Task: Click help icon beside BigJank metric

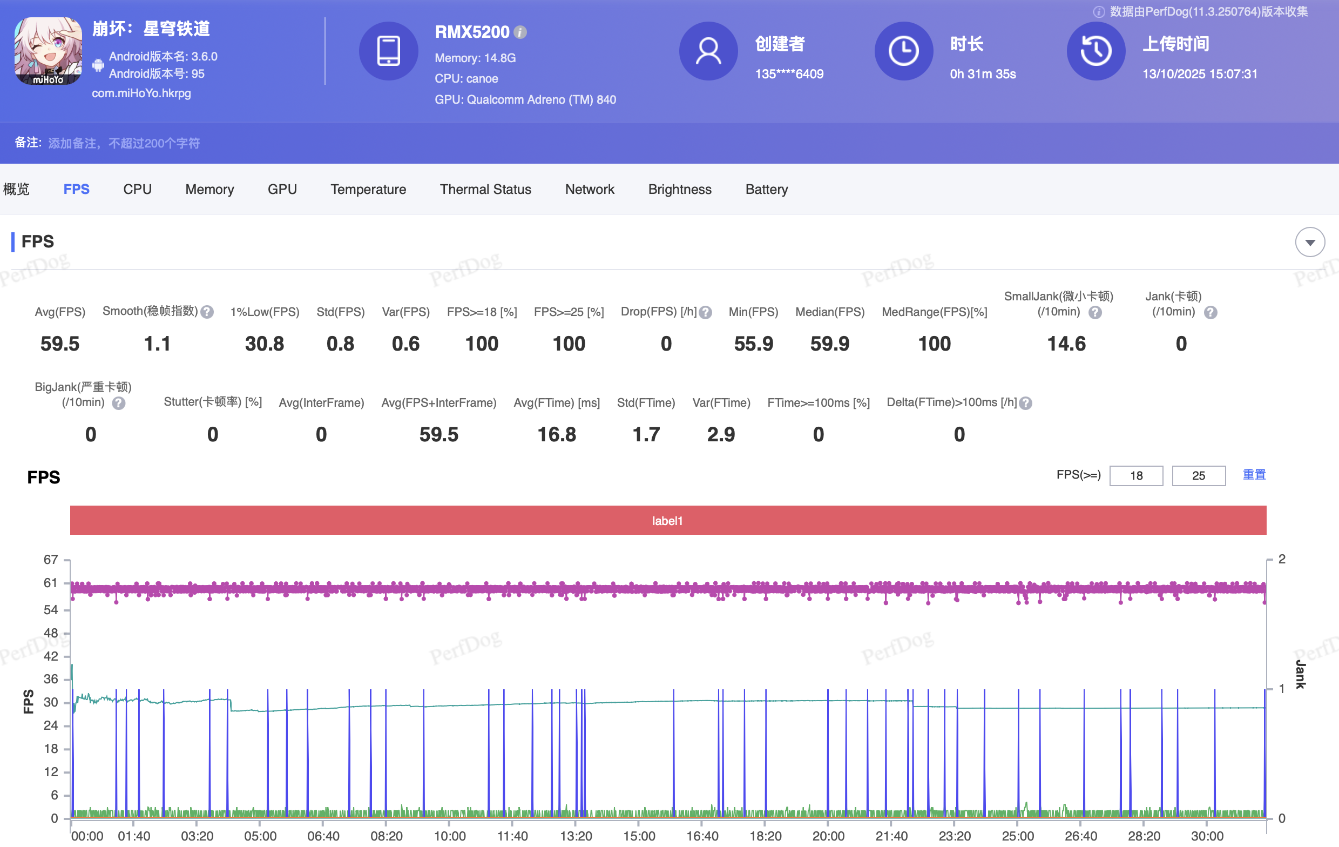Action: coord(119,403)
